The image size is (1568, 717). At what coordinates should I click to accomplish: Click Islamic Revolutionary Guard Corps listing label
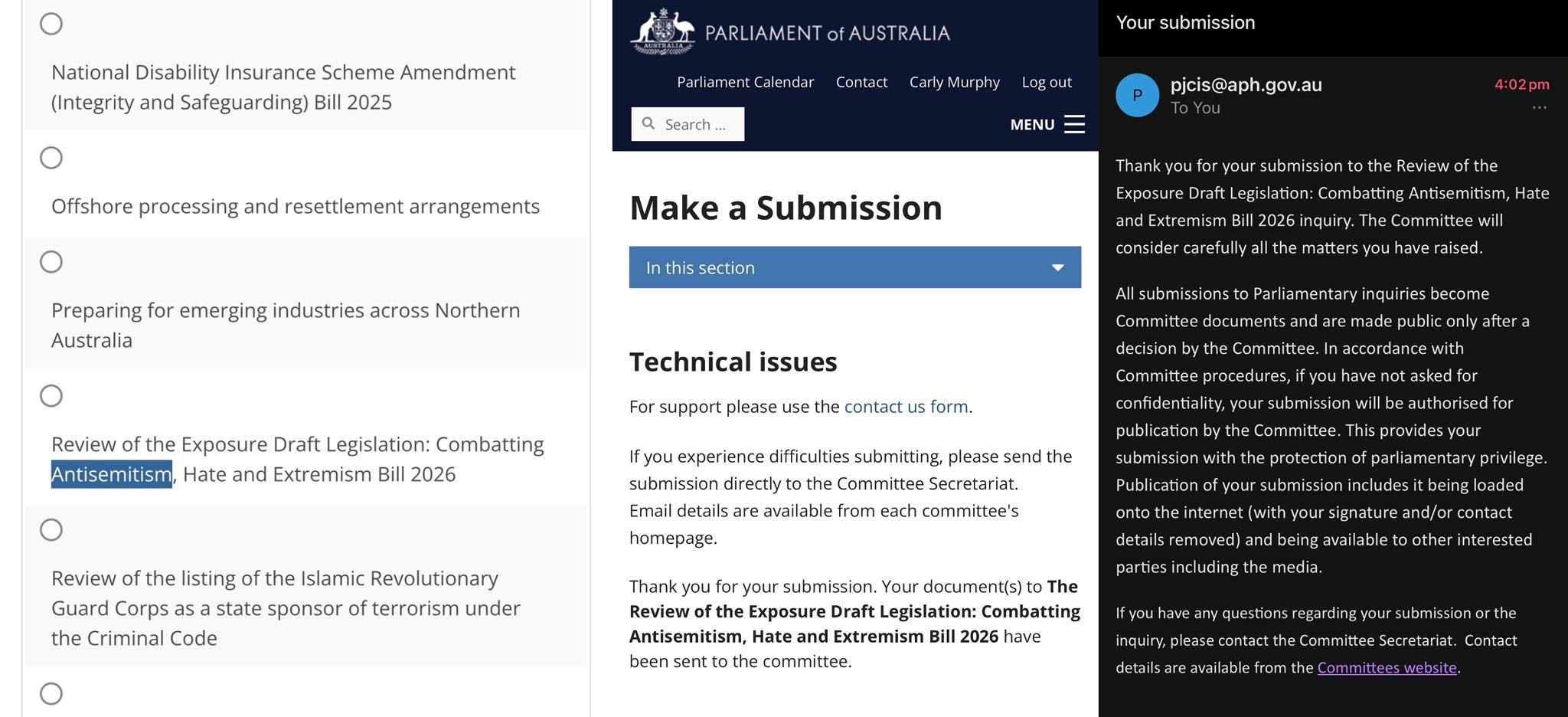point(286,608)
